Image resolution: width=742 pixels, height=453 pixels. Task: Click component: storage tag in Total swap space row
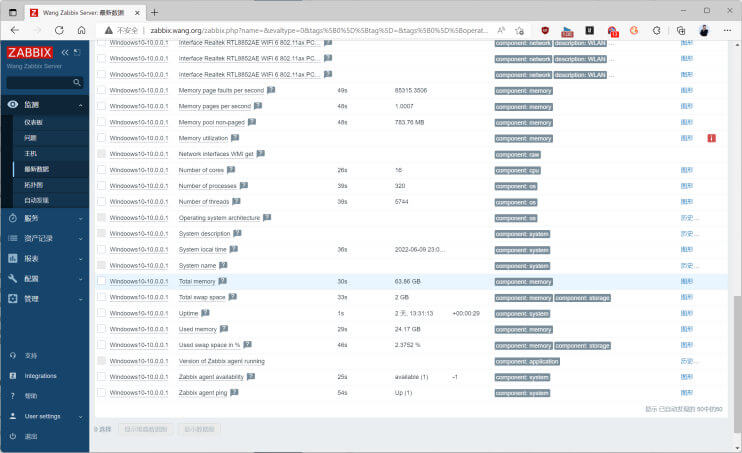click(x=583, y=298)
